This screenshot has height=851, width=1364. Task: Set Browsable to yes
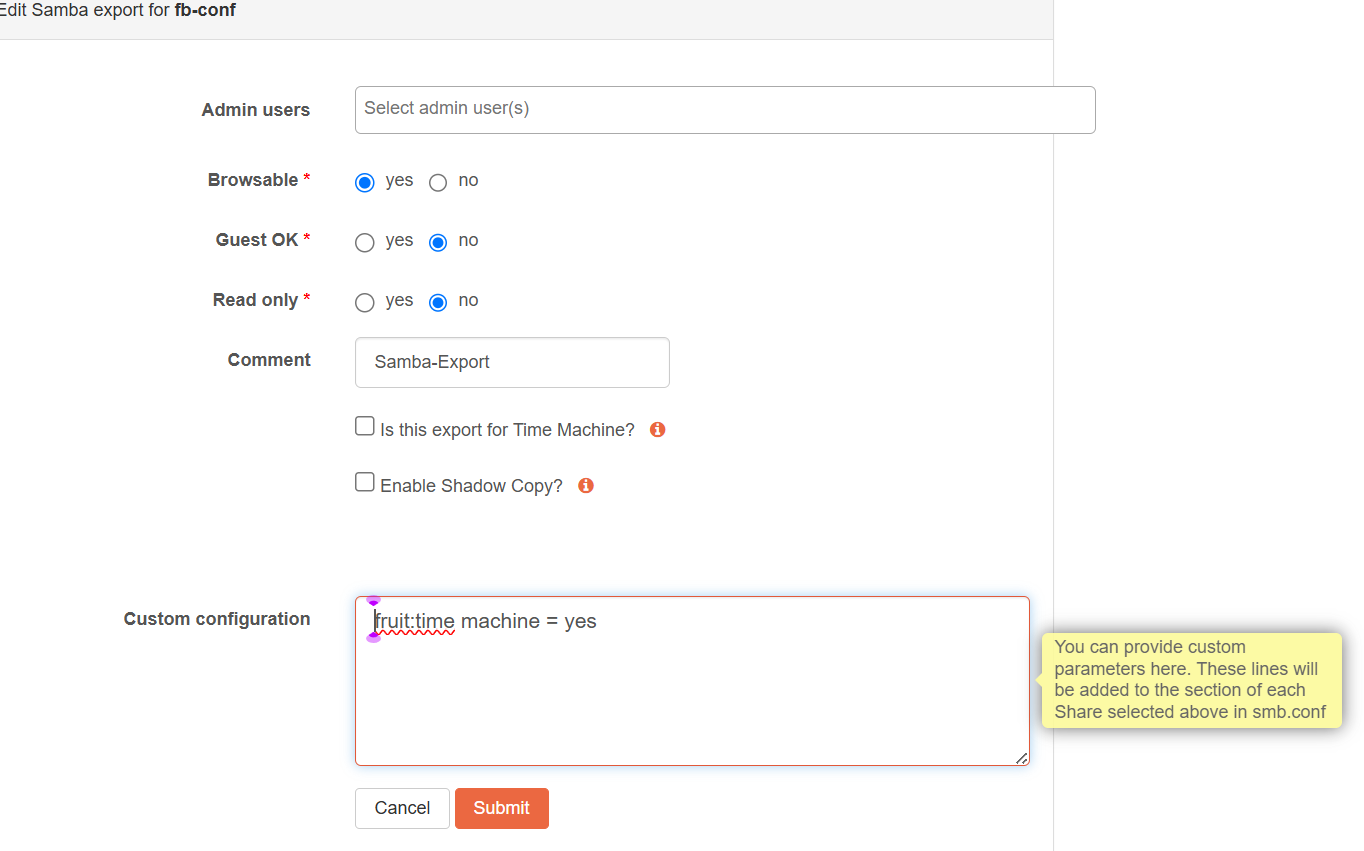click(x=365, y=182)
